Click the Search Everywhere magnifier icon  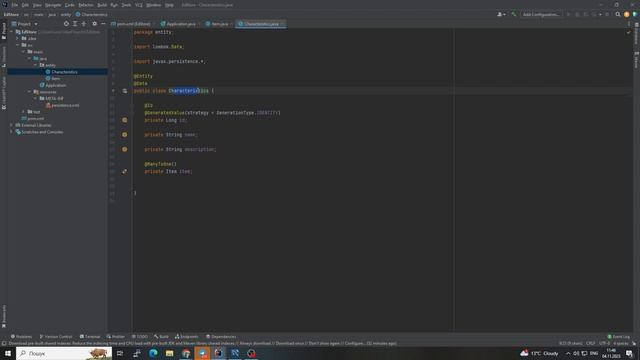pos(618,14)
